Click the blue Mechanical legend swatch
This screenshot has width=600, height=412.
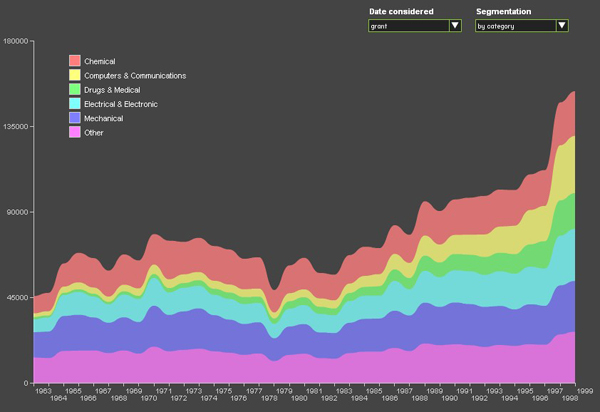tap(75, 118)
